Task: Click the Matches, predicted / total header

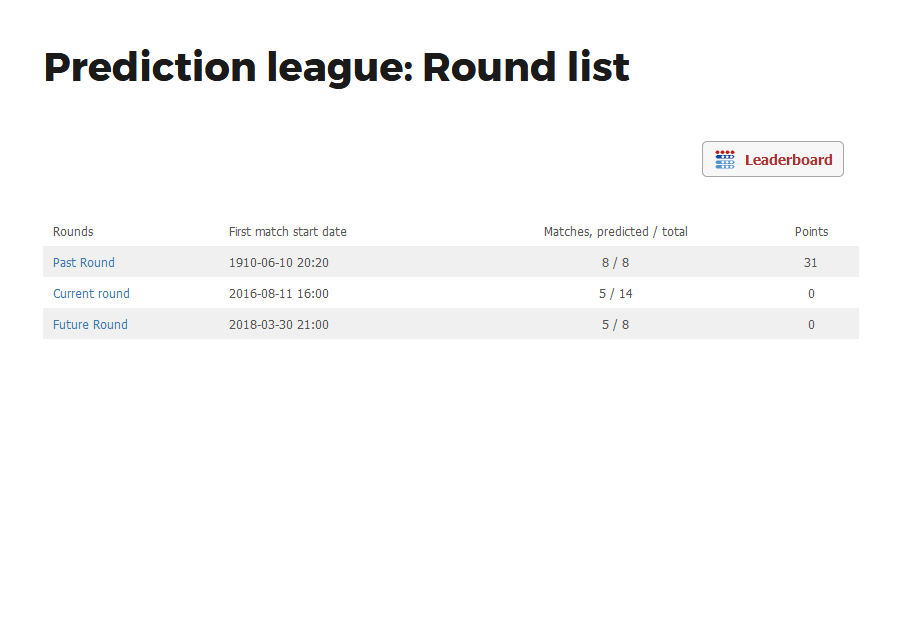Action: click(615, 232)
